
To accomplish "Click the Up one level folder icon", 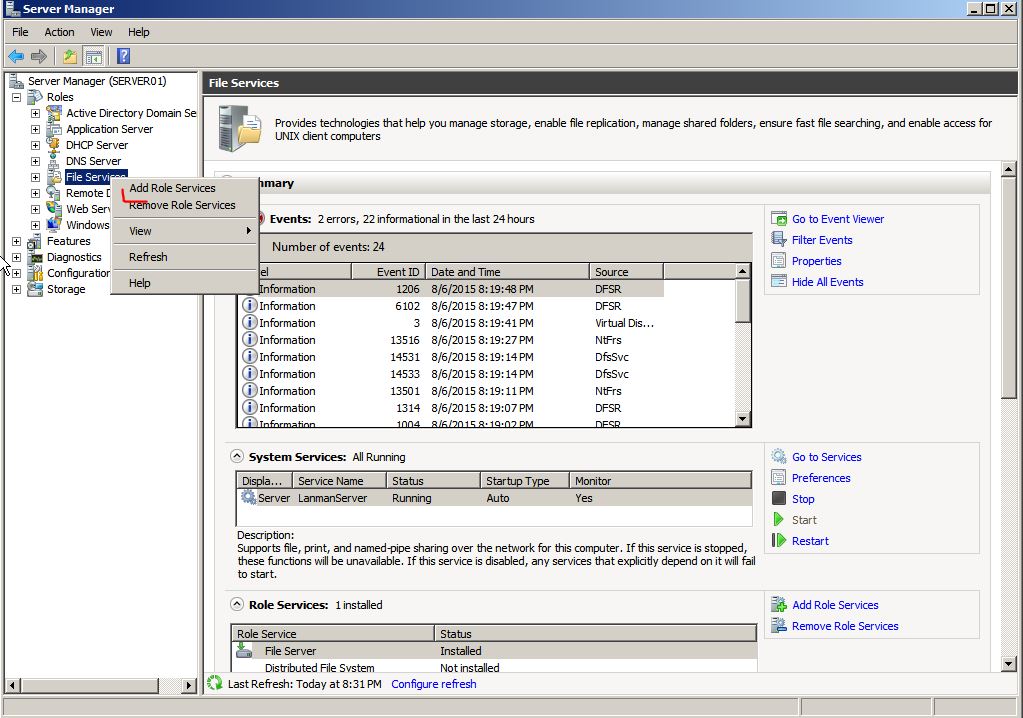I will (x=70, y=57).
